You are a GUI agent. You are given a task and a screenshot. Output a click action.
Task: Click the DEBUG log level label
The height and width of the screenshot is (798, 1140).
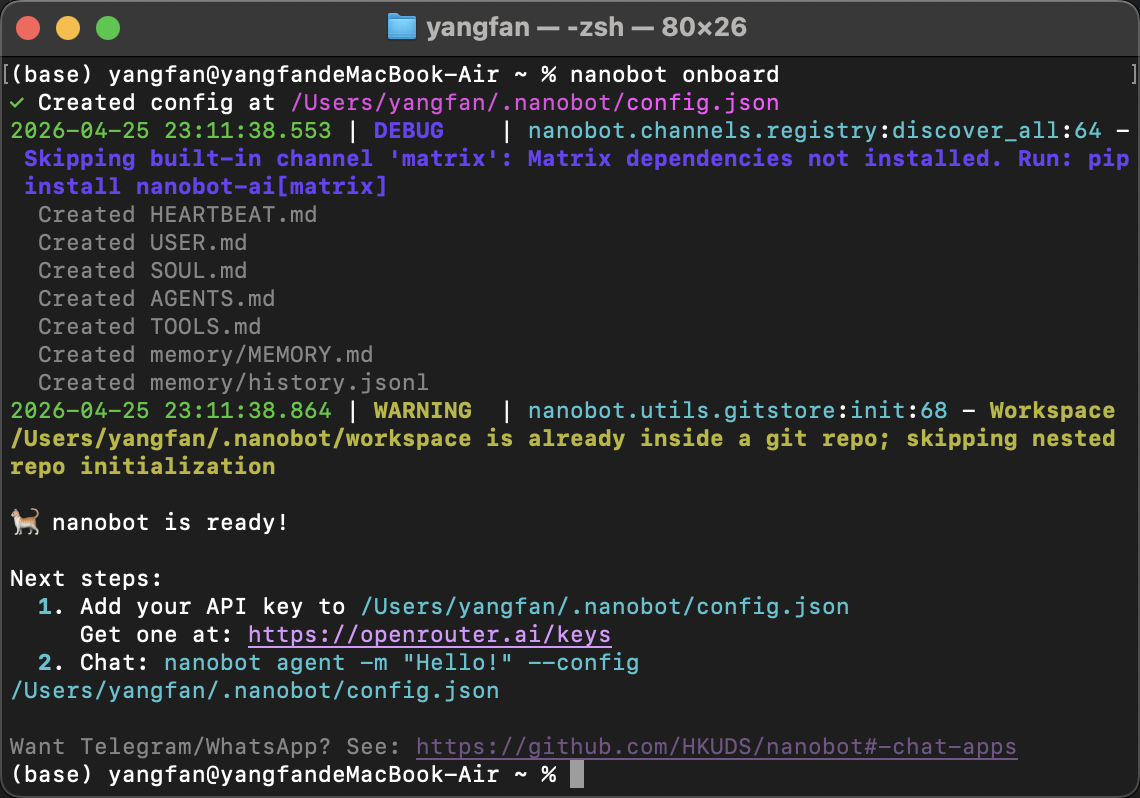coord(408,131)
